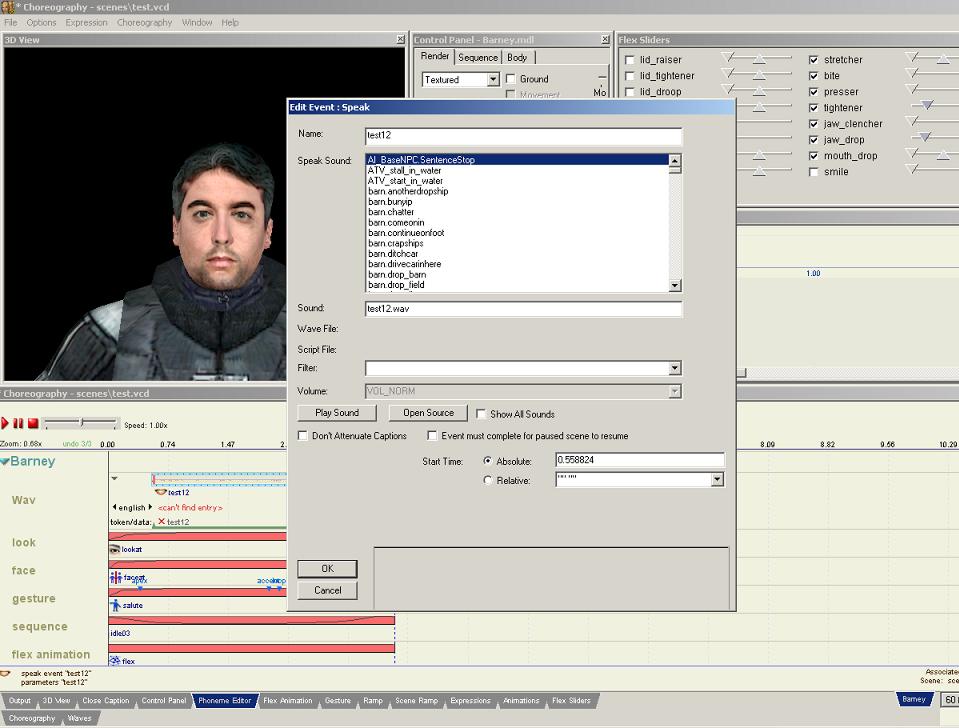Adjust the lid_raiser flex slider
Screen dimensions: 959x728
758,59
